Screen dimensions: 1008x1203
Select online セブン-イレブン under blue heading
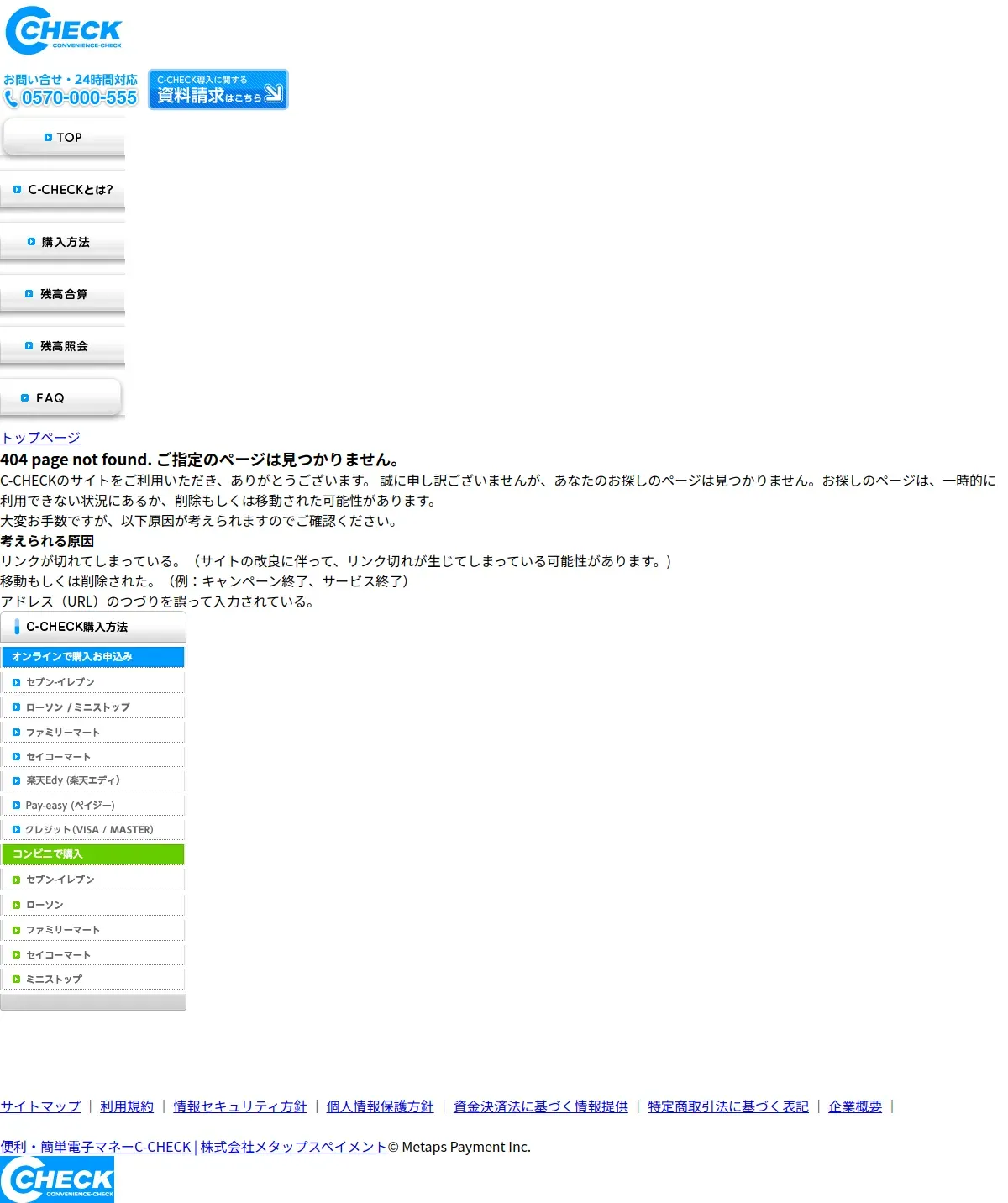pyautogui.click(x=93, y=682)
